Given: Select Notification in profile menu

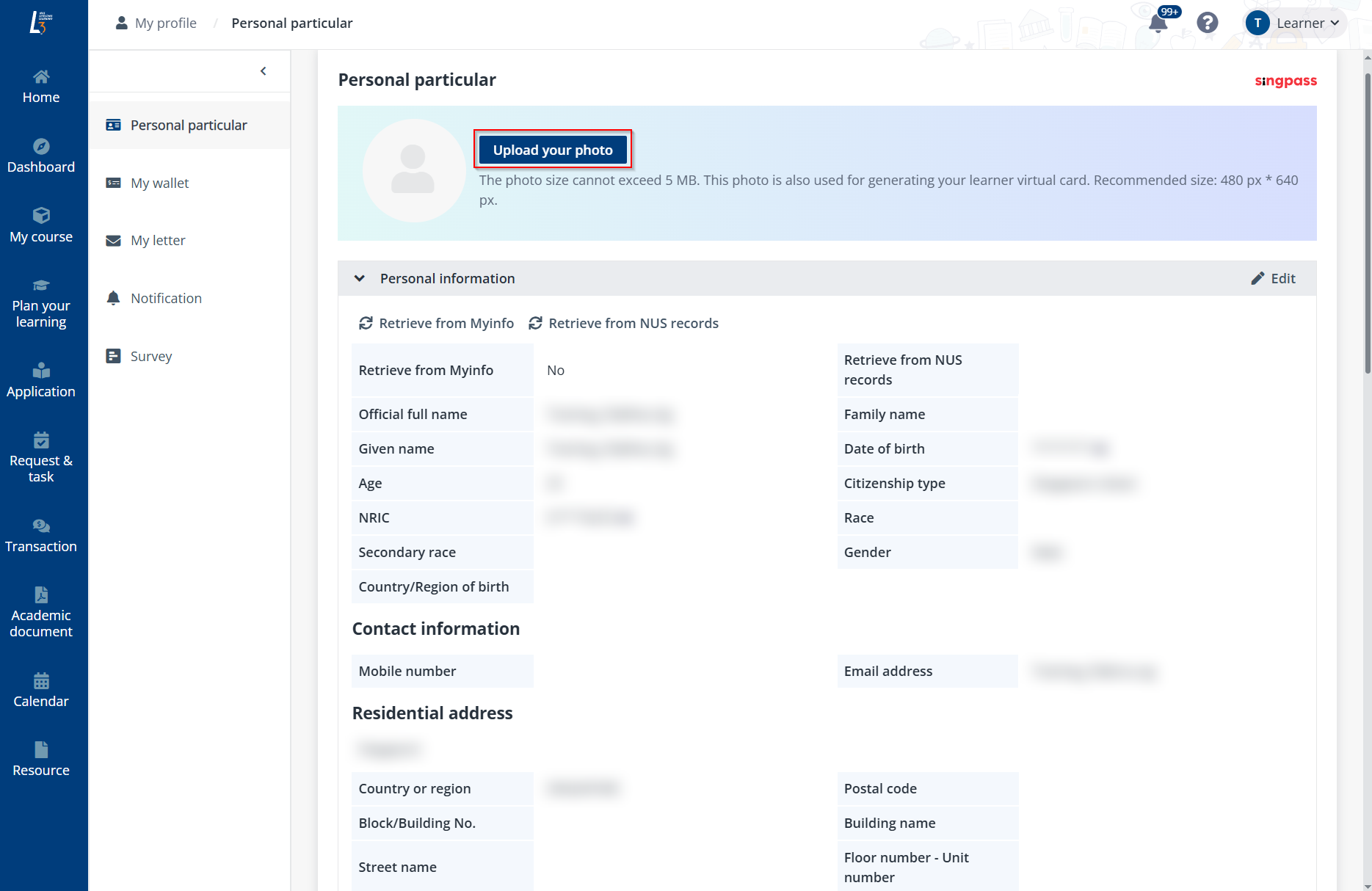Looking at the screenshot, I should pyautogui.click(x=189, y=298).
